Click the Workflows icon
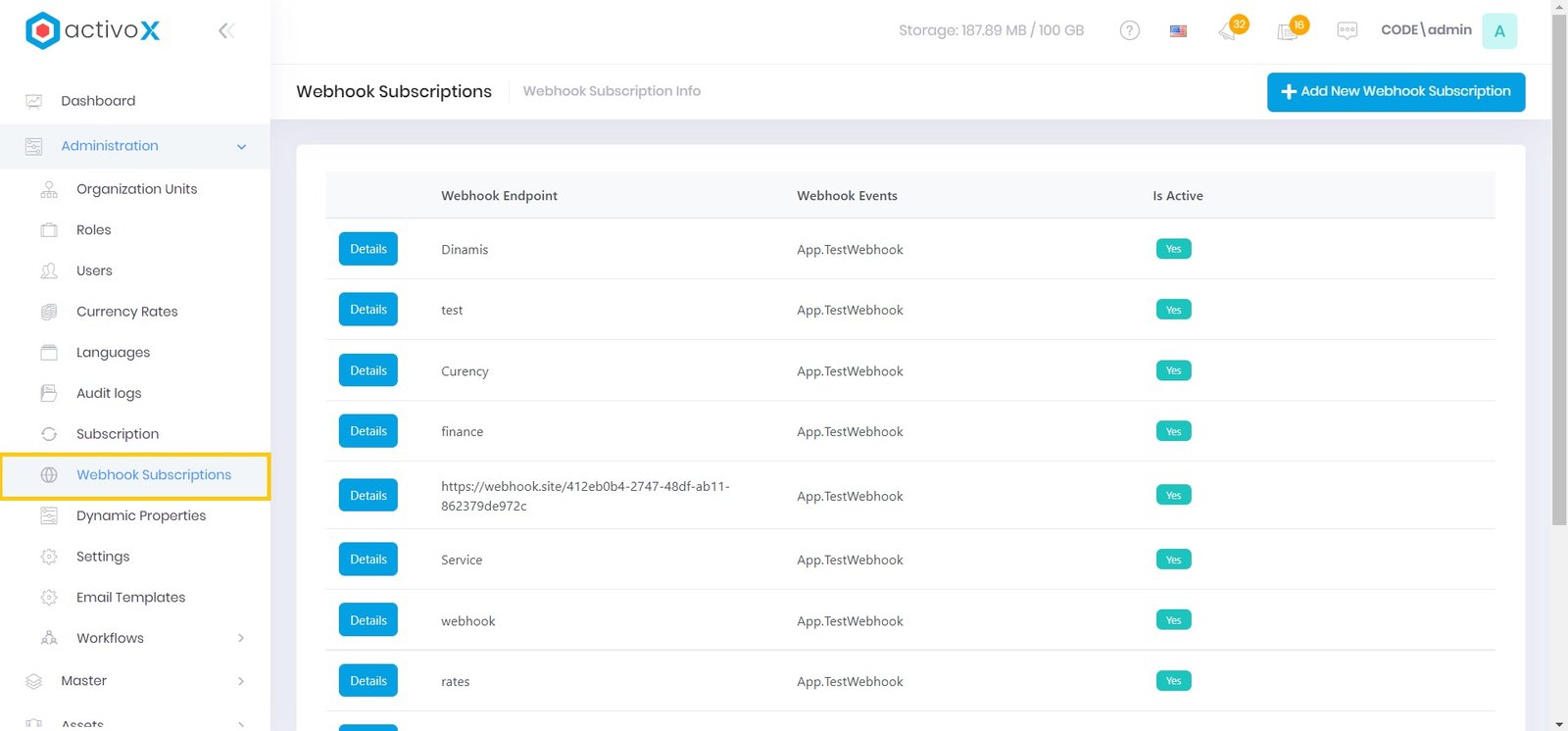The image size is (1568, 731). click(49, 638)
